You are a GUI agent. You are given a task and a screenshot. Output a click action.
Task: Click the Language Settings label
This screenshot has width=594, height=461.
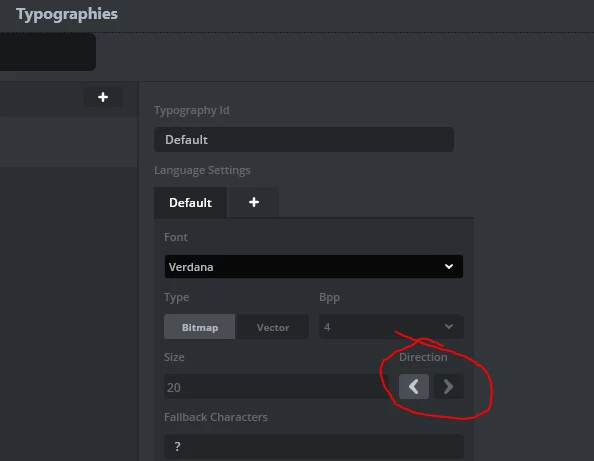coord(202,170)
